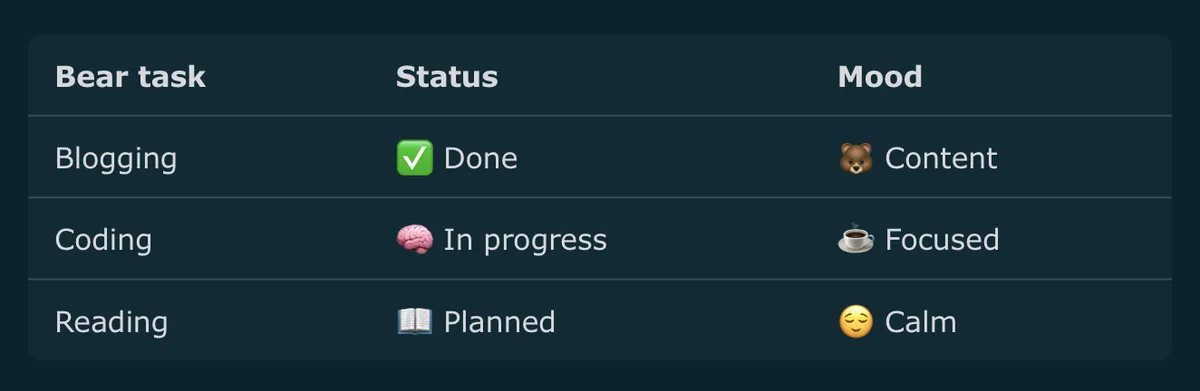Click empty space in Coding row right of Focused
This screenshot has height=391, width=1200.
(x=1085, y=240)
